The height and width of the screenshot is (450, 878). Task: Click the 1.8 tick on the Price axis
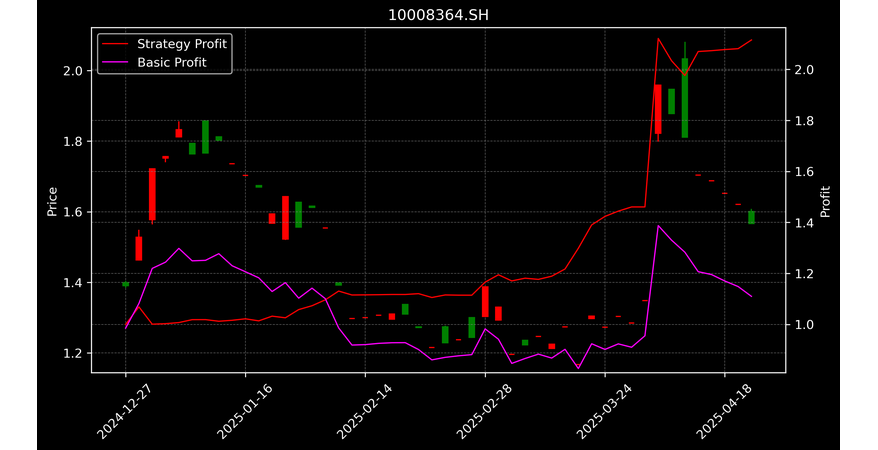pyautogui.click(x=74, y=142)
